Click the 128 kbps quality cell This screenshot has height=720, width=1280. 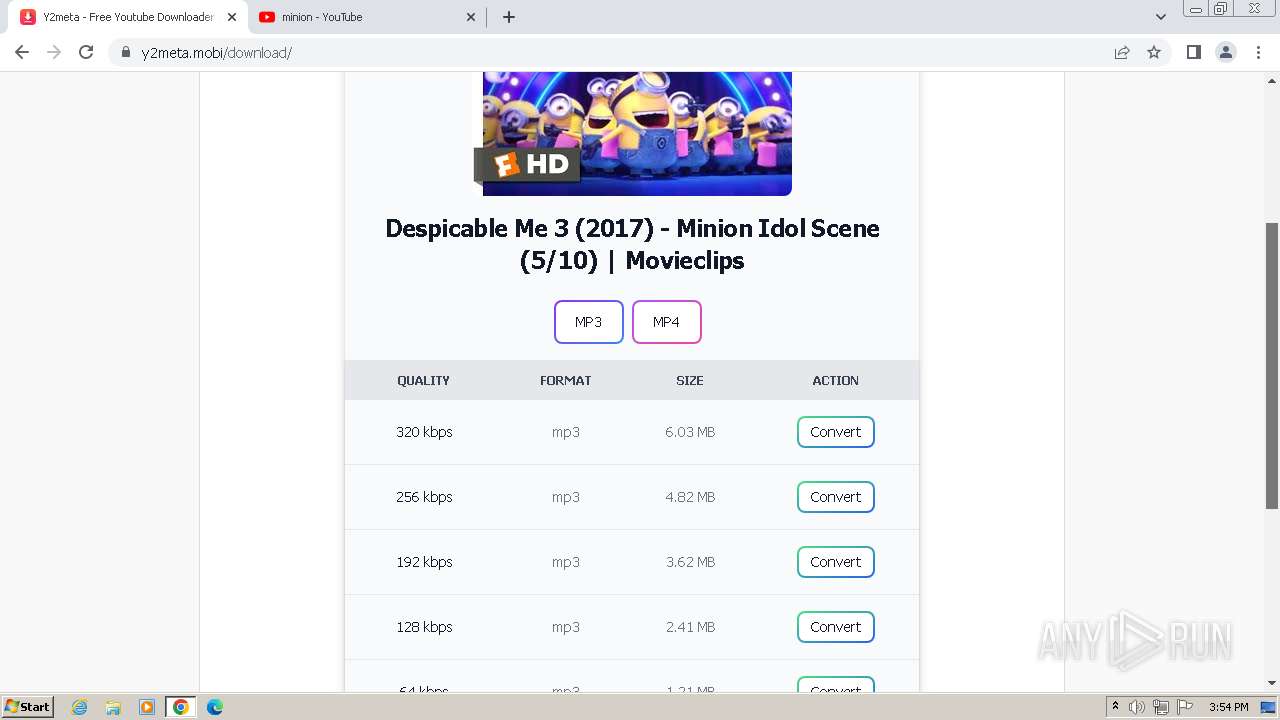[424, 627]
